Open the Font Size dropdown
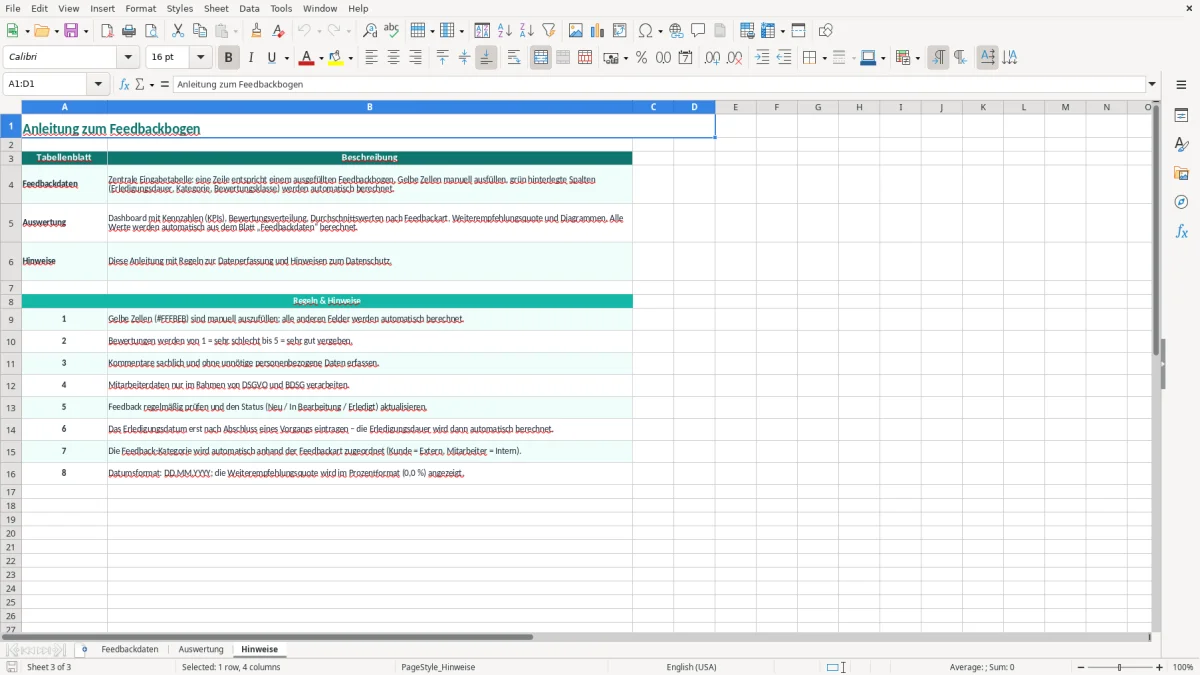 pyautogui.click(x=200, y=58)
